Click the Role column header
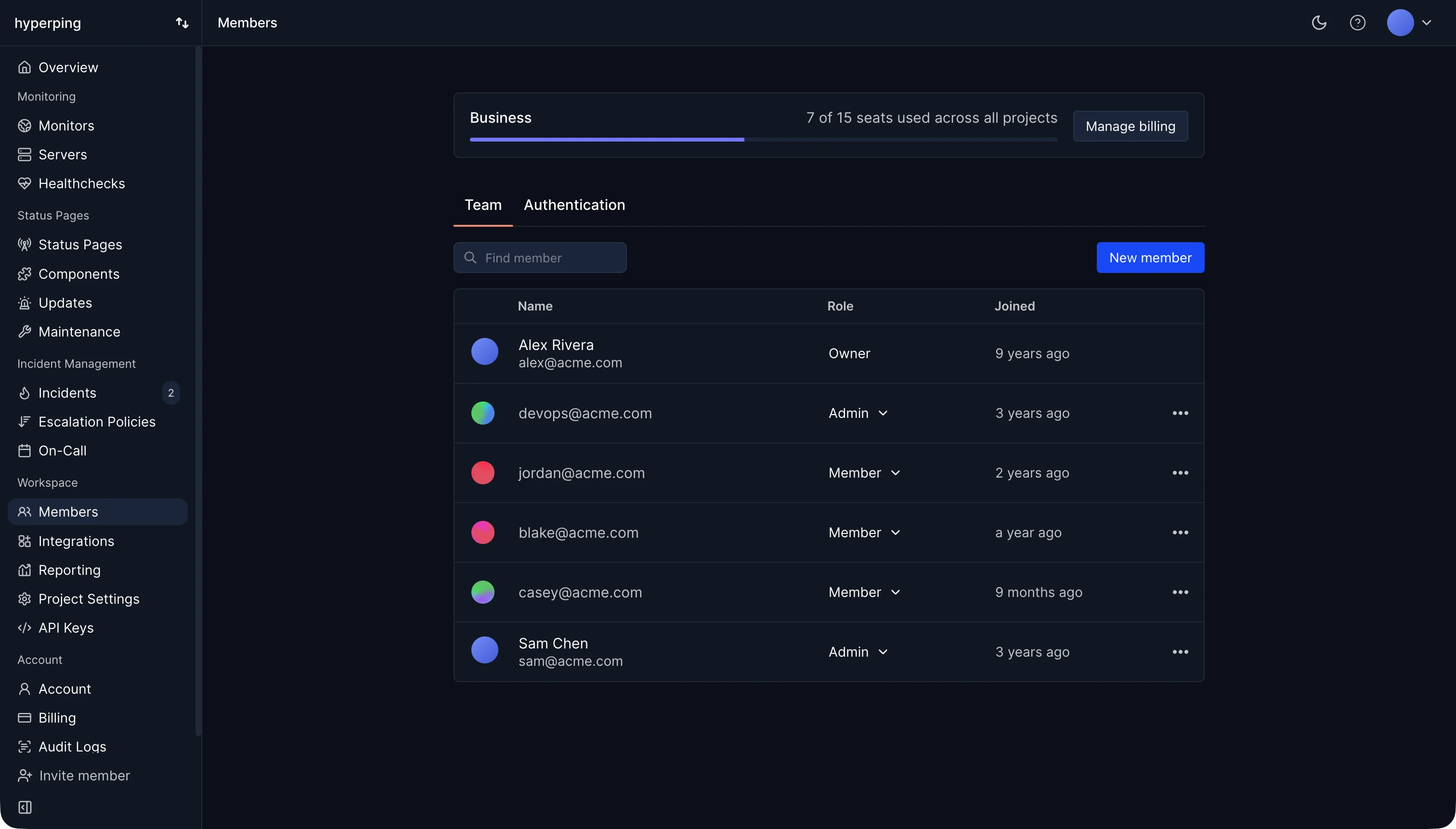 point(840,306)
